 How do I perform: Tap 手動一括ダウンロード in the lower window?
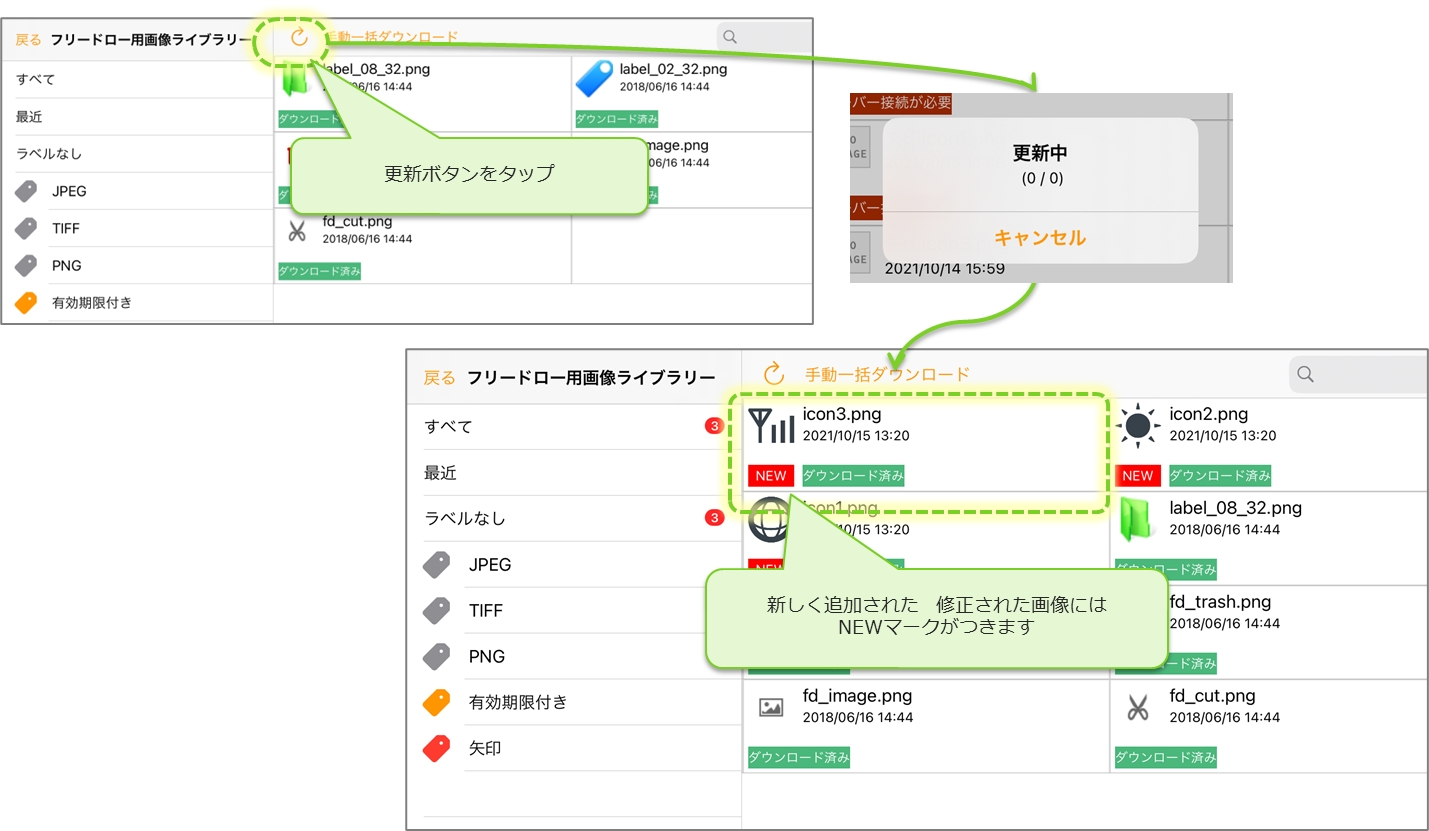[x=888, y=375]
